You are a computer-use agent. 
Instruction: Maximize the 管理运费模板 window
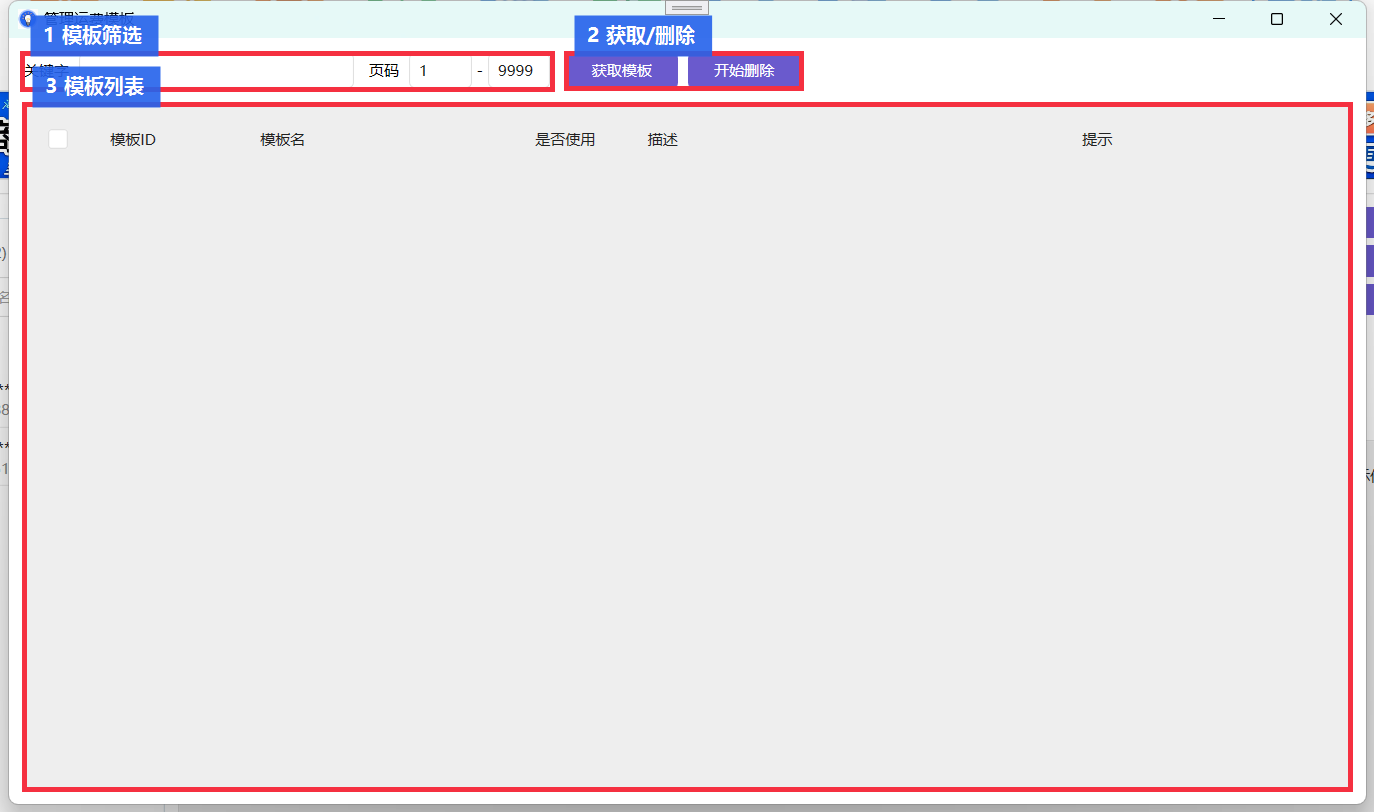coord(1277,19)
